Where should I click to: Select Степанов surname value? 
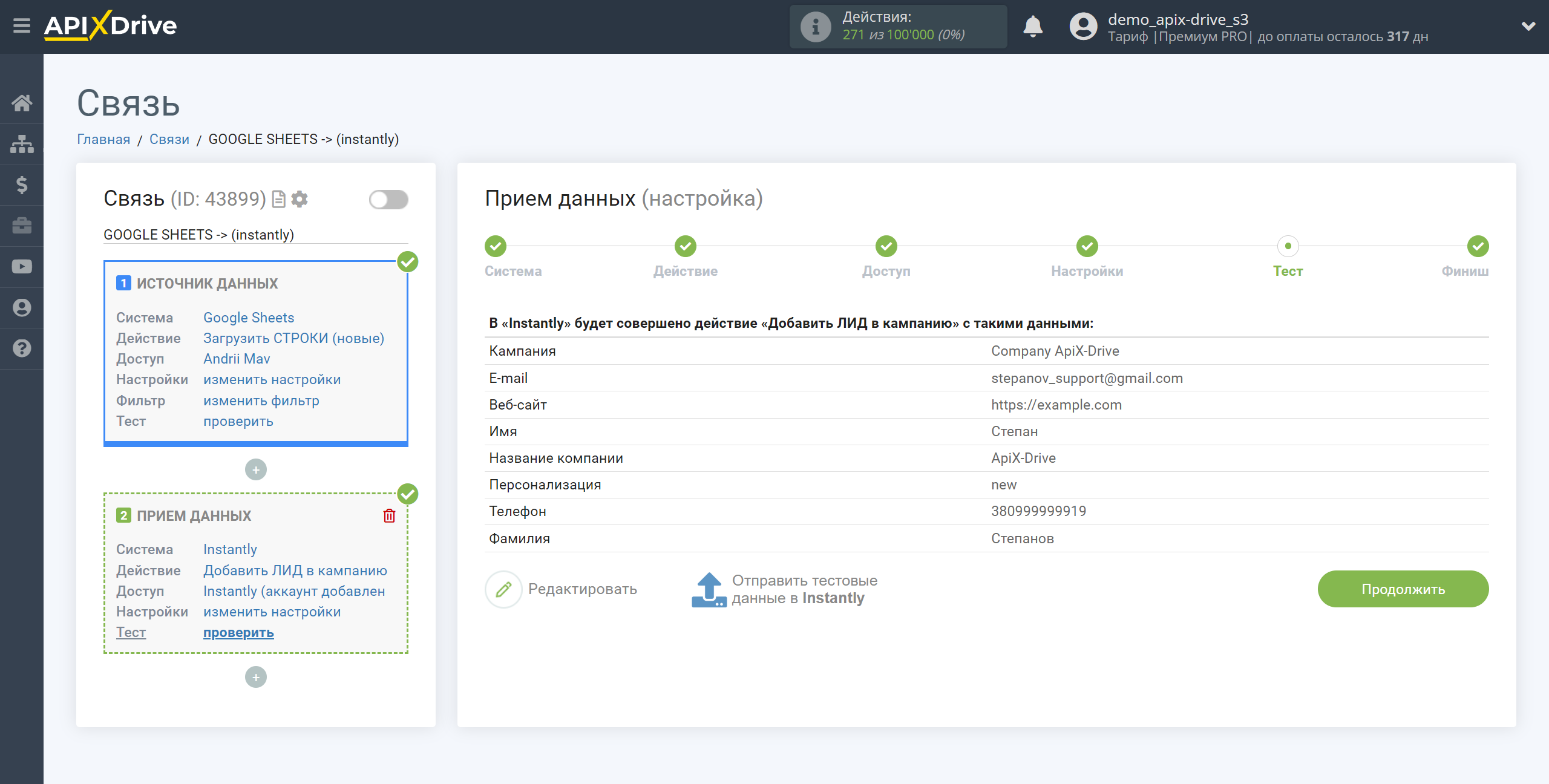pyautogui.click(x=1022, y=538)
